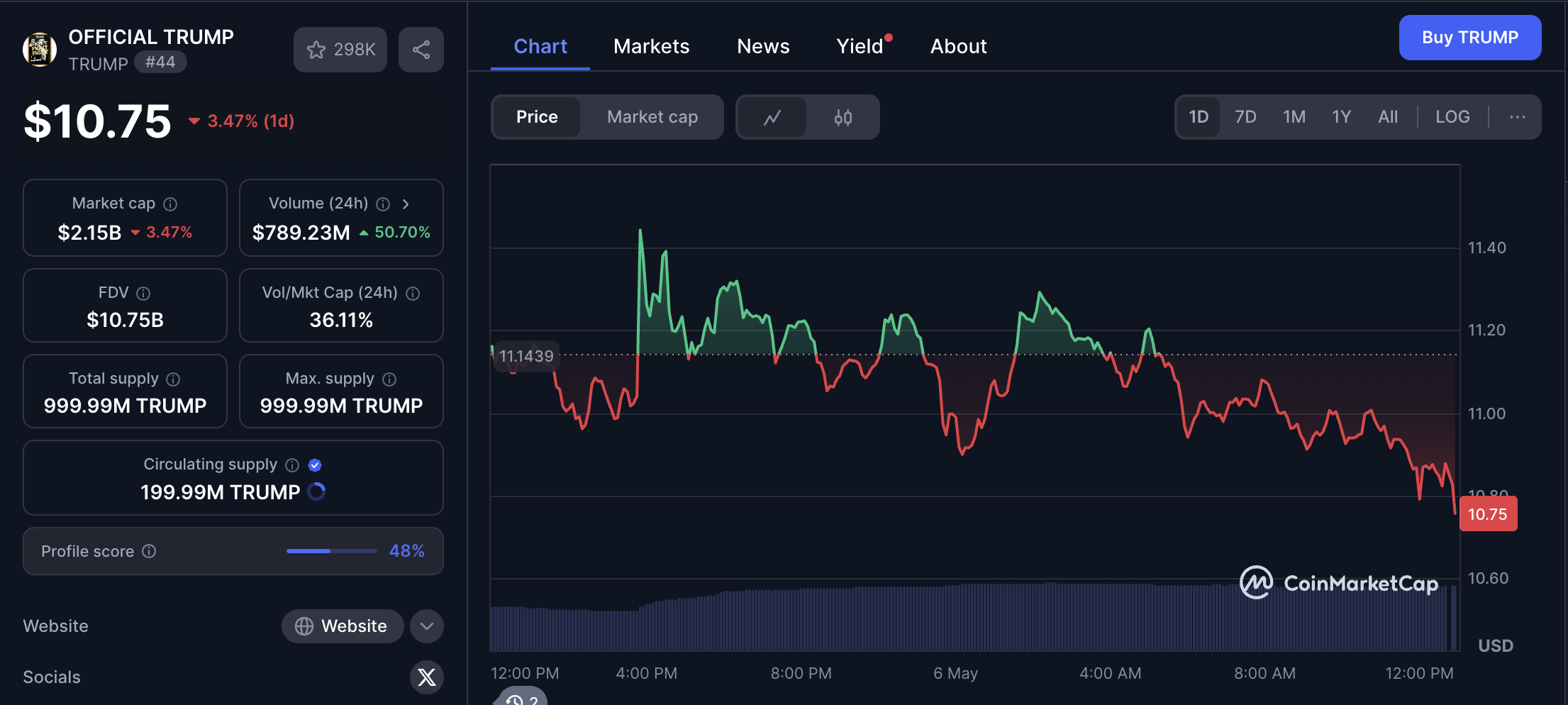Select the 1D time range

point(1199,117)
